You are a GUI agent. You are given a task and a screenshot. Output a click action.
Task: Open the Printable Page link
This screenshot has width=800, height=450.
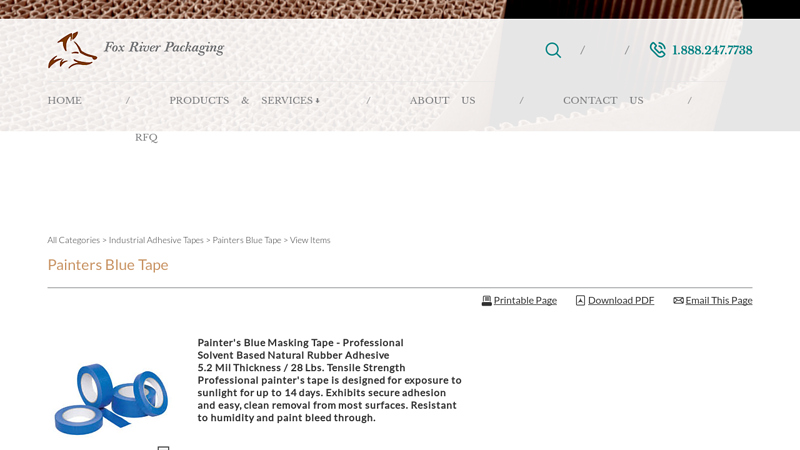pyautogui.click(x=525, y=300)
